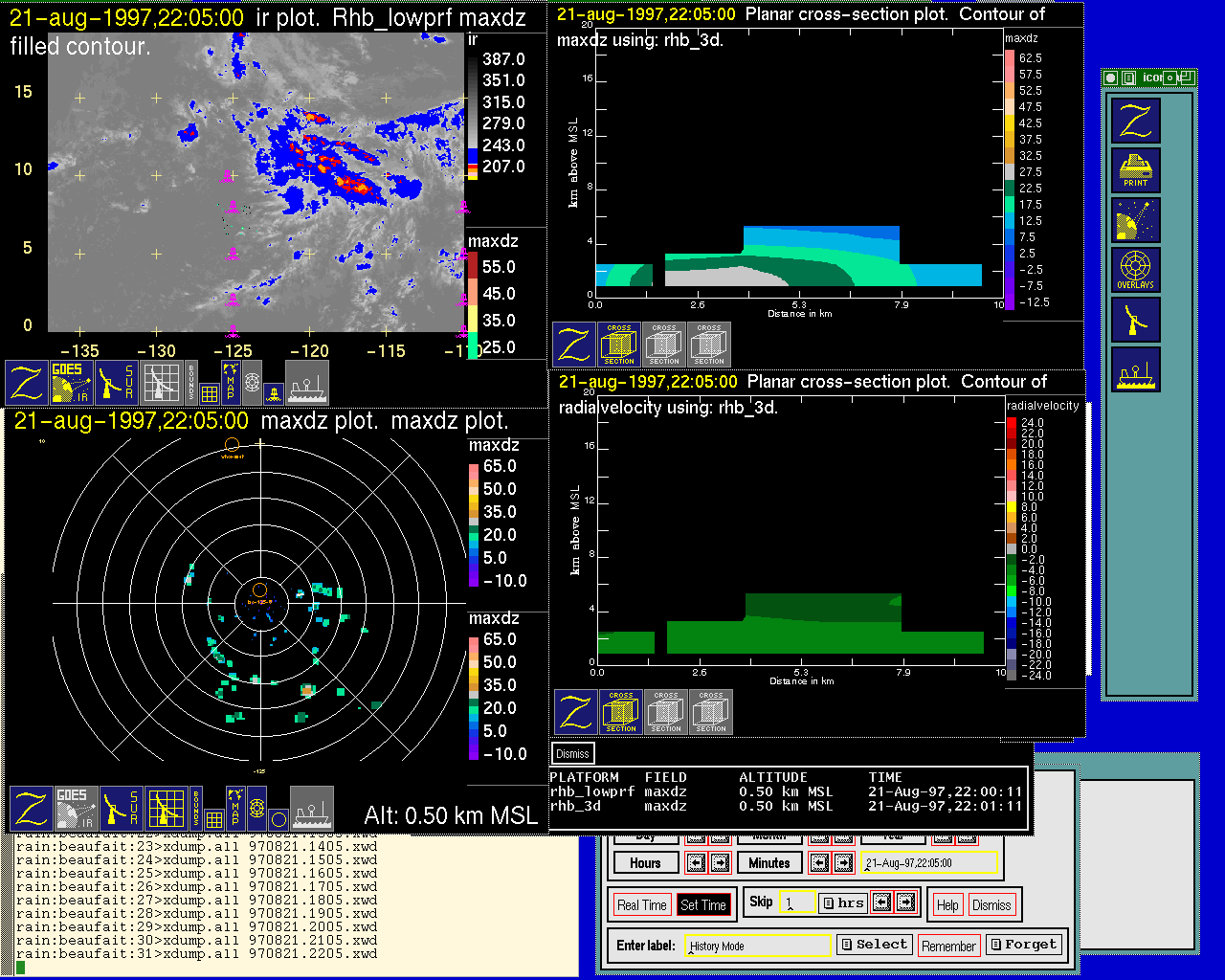Dismiss the platform field info popup
Viewport: 1225px width, 980px height.
572,753
